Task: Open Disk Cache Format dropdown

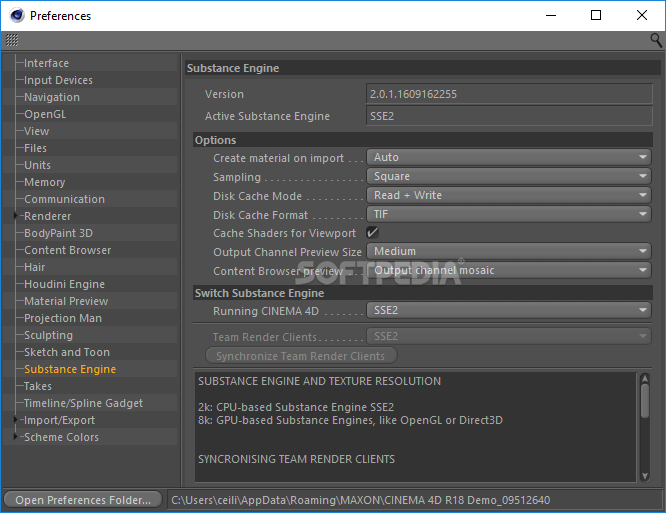Action: pos(509,214)
